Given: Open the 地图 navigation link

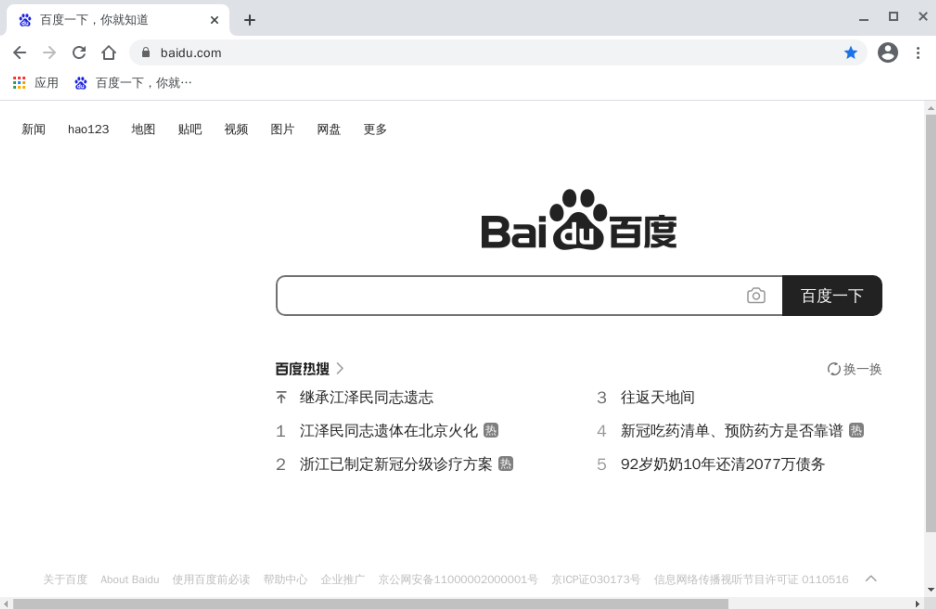Looking at the screenshot, I should click(x=143, y=129).
